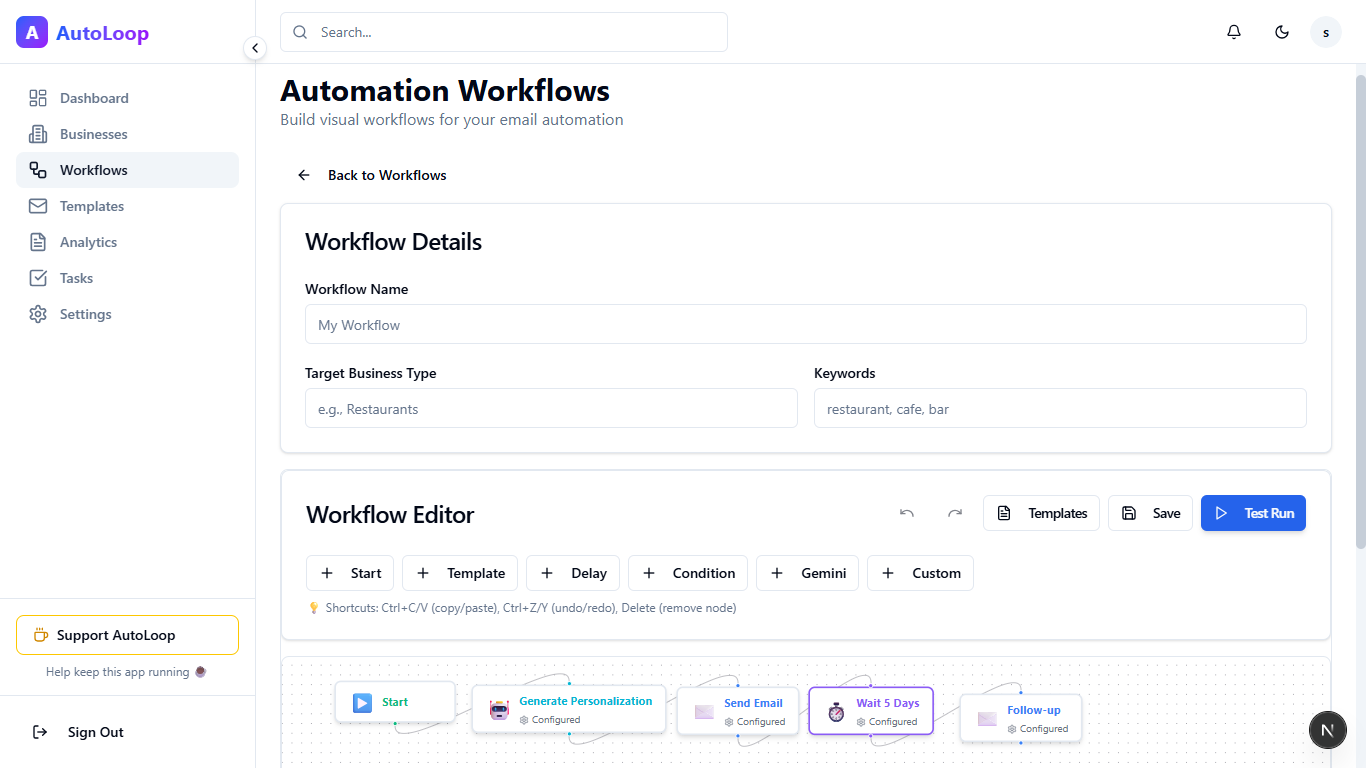
Task: Open the Settings gear icon
Action: [x=38, y=314]
